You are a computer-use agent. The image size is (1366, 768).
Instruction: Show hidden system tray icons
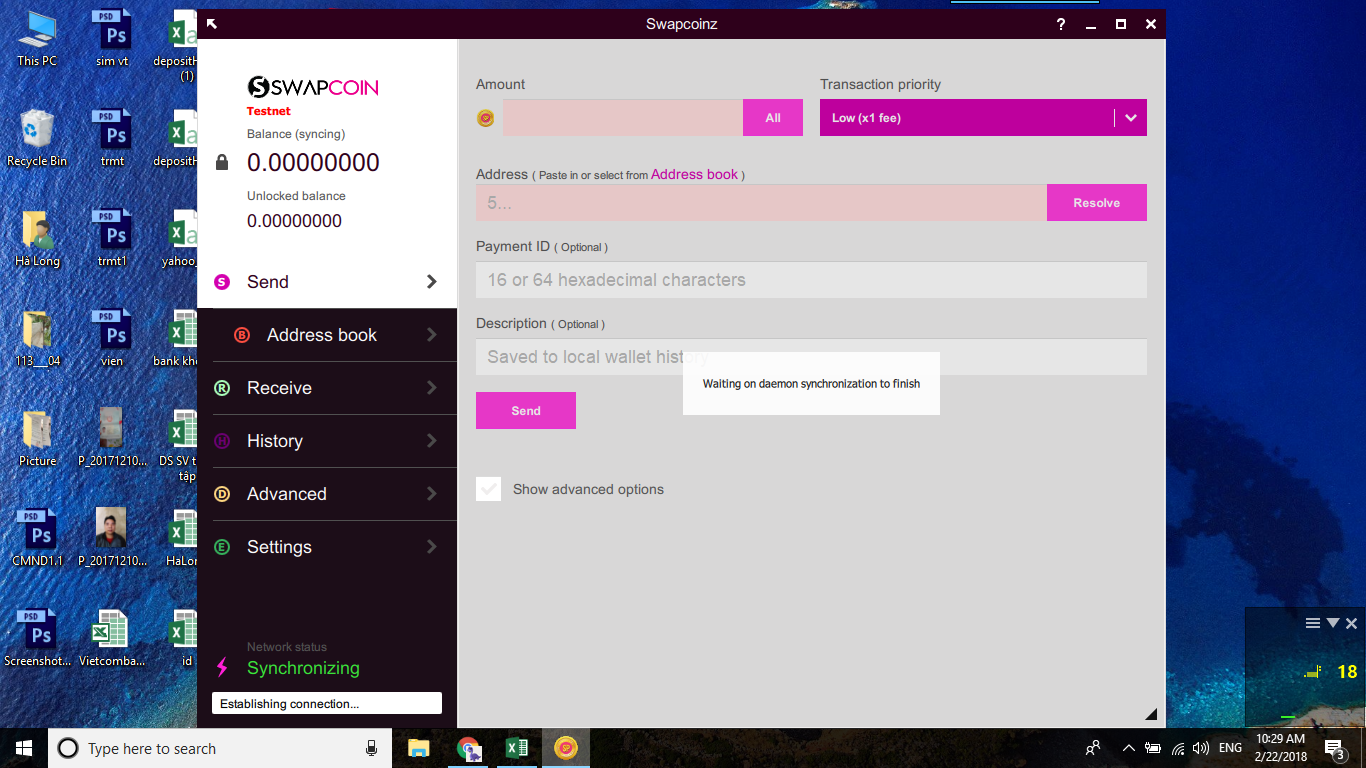1129,748
